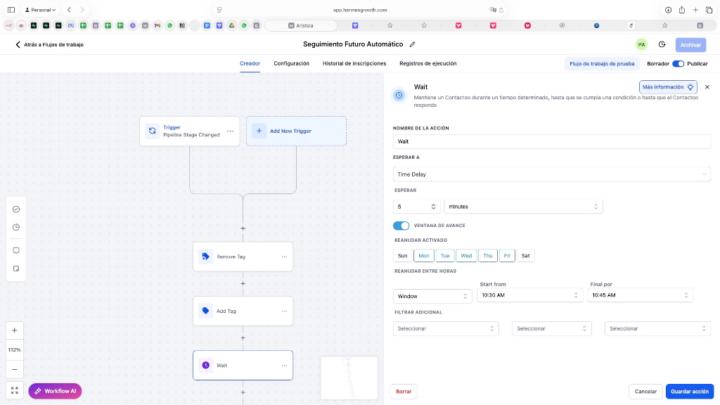Expand the Time Delay dropdown
The width and height of the screenshot is (720, 405).
point(552,174)
